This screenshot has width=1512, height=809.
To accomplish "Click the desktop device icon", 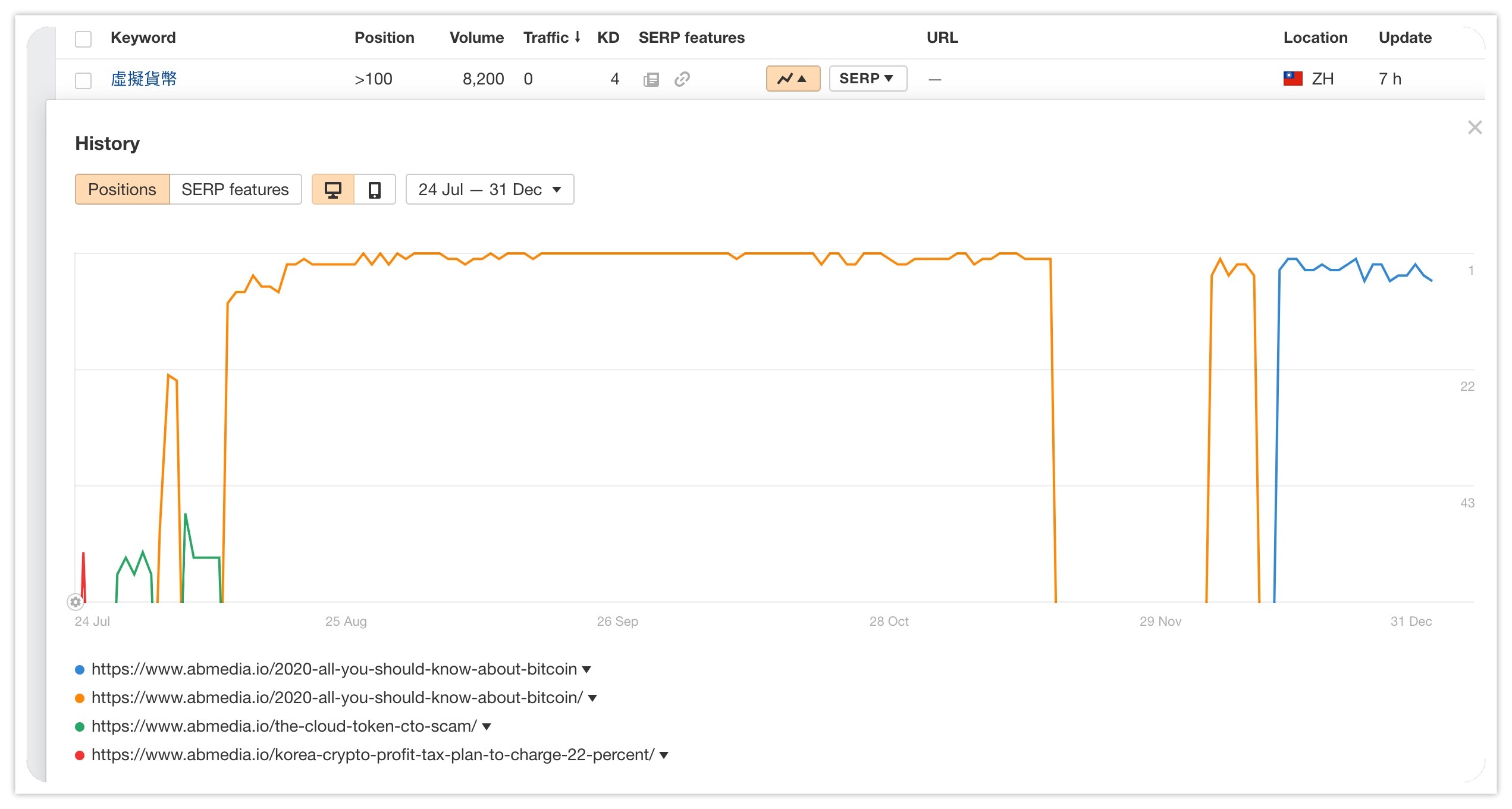I will pyautogui.click(x=332, y=190).
